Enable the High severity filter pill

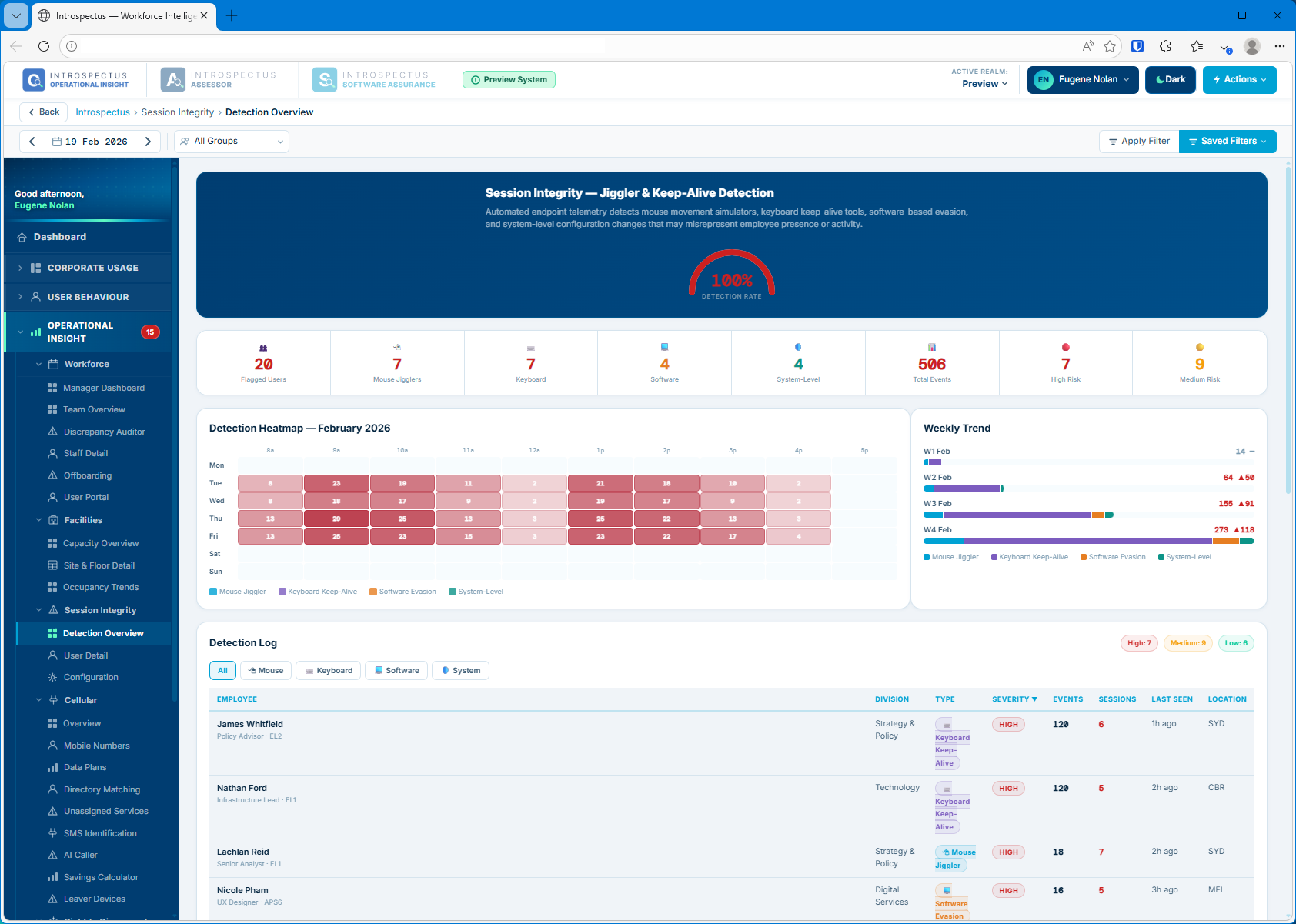click(1139, 642)
